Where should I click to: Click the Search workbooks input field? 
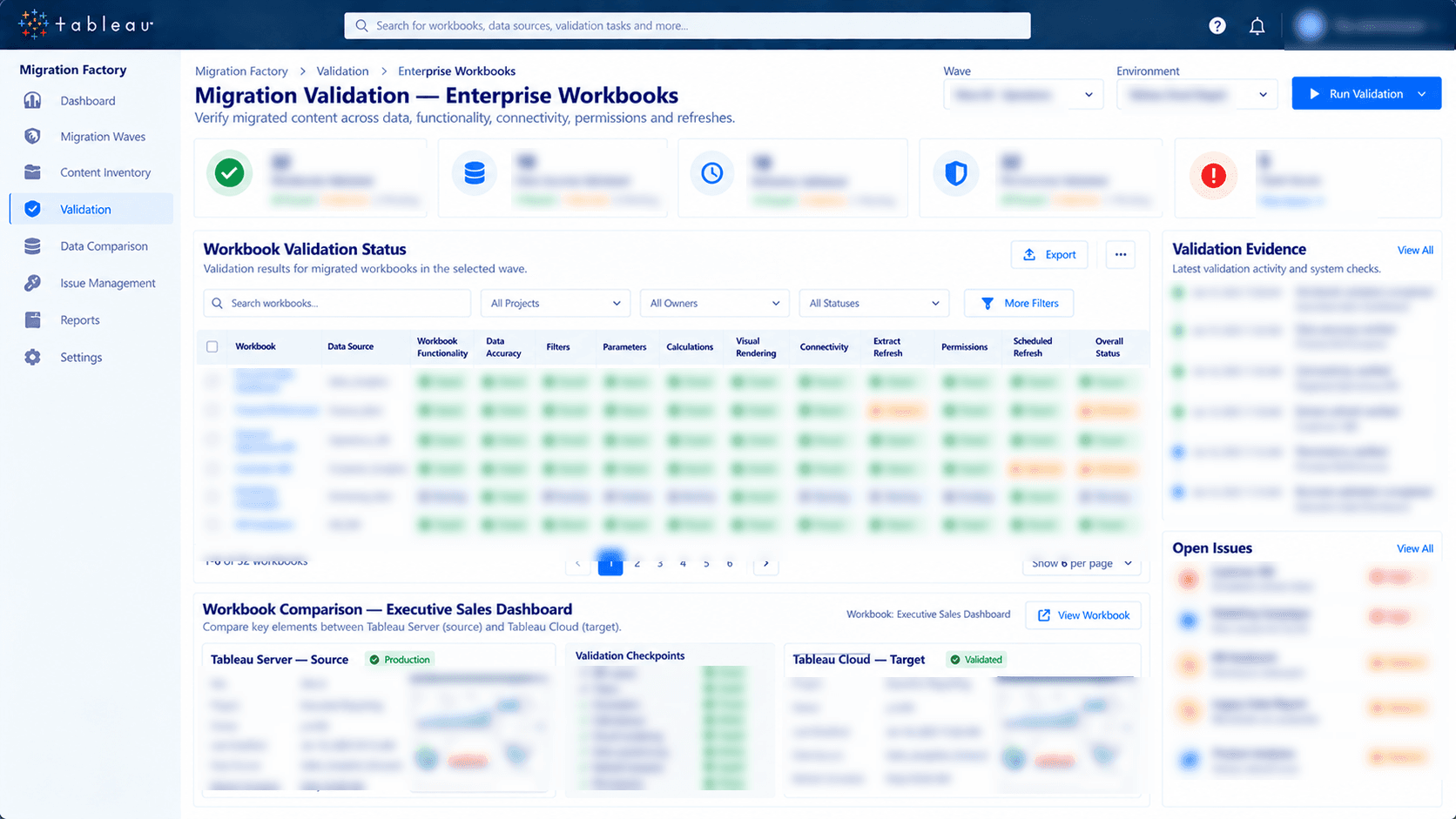point(337,303)
